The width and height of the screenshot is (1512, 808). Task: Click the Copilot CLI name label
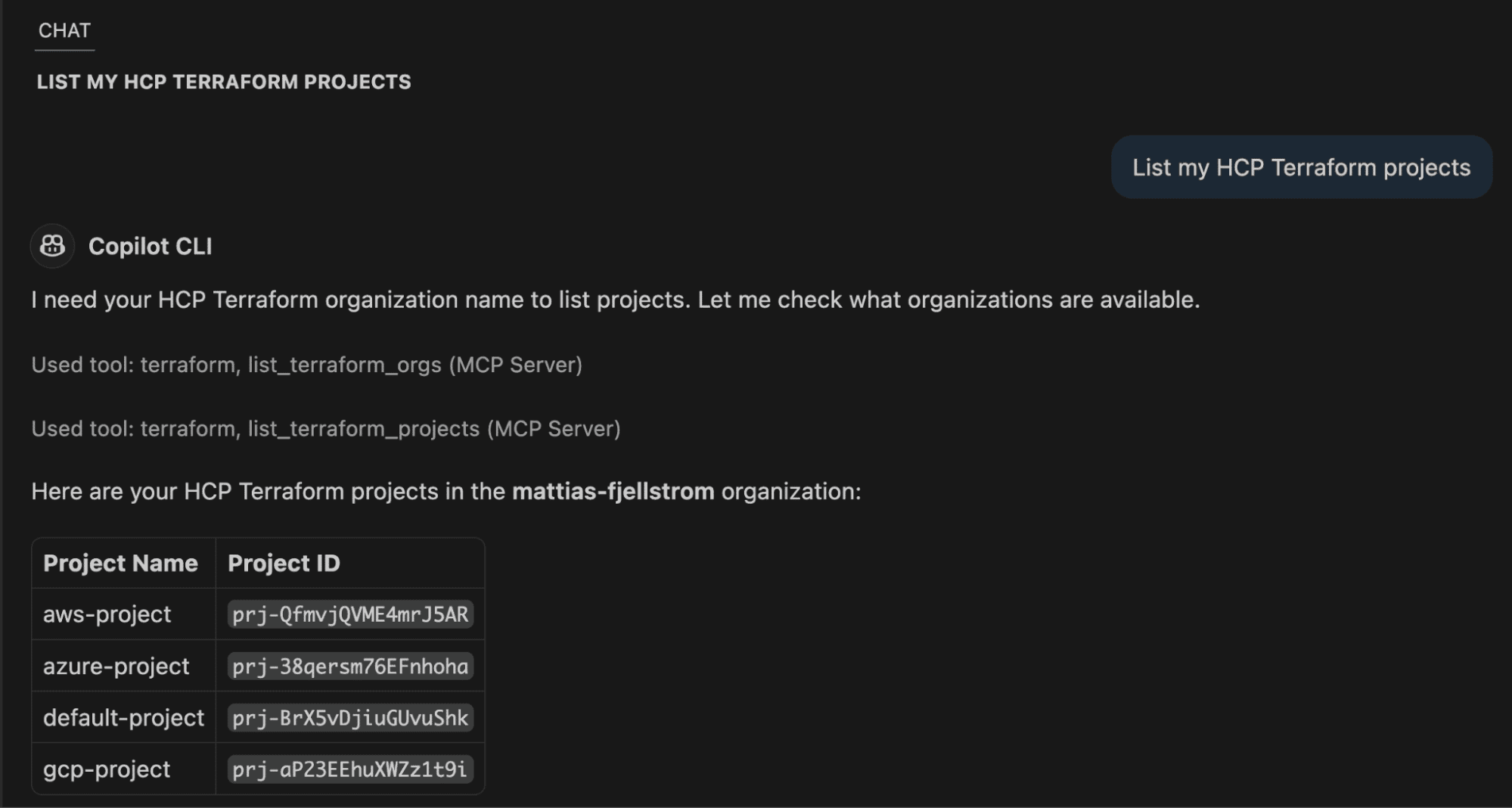tap(151, 247)
